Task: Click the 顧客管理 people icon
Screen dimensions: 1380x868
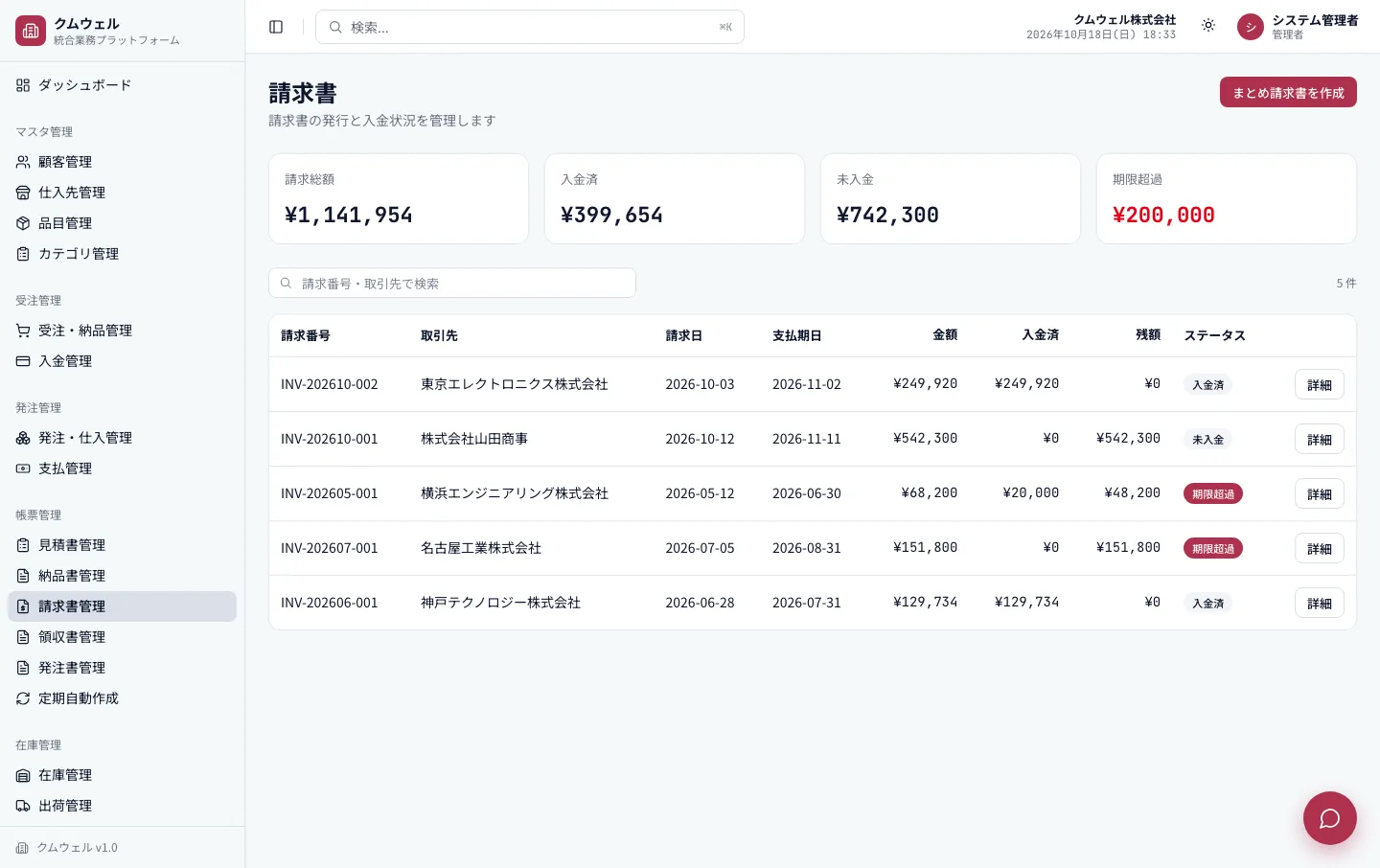Action: [x=23, y=162]
